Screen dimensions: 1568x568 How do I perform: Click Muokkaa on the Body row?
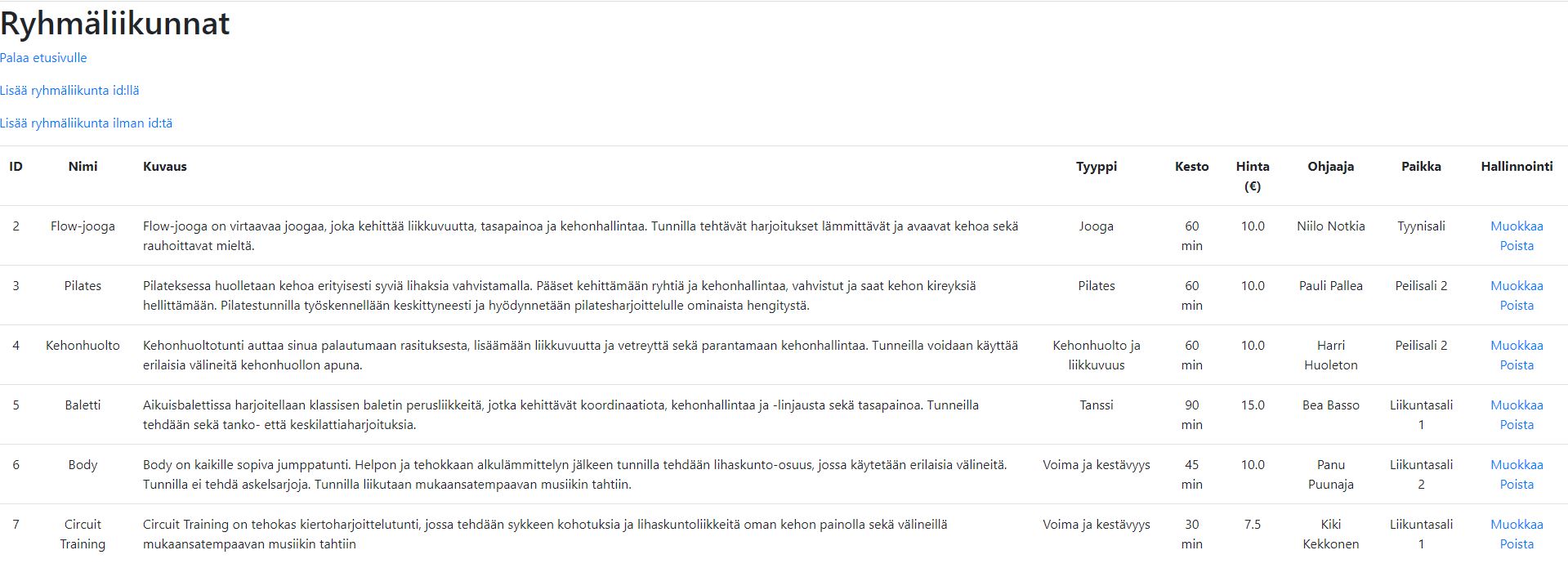tap(1517, 464)
